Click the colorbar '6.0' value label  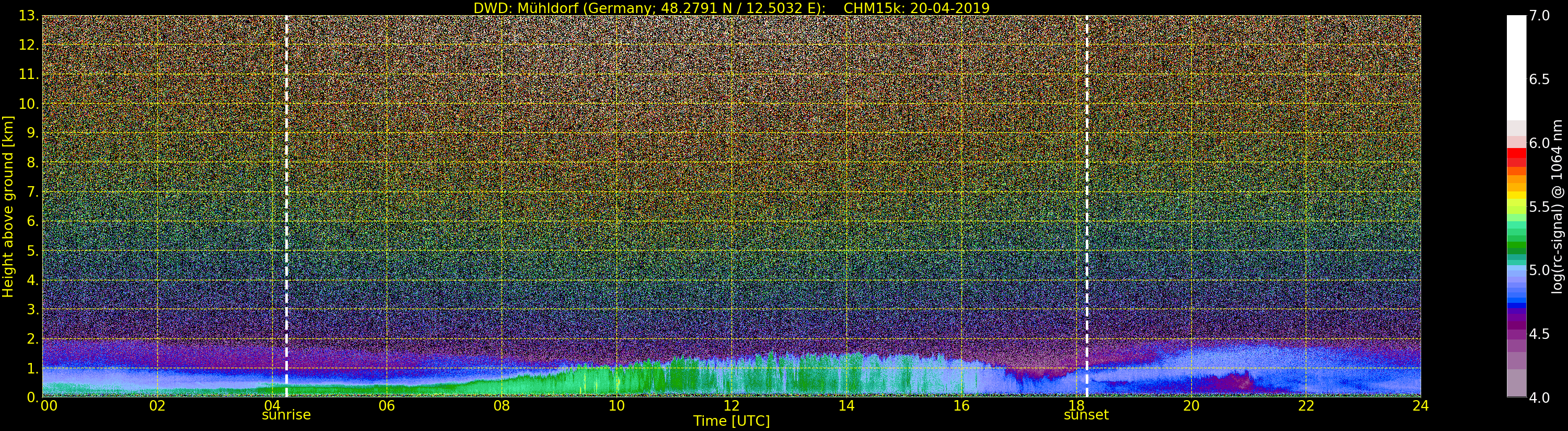pyautogui.click(x=1539, y=143)
